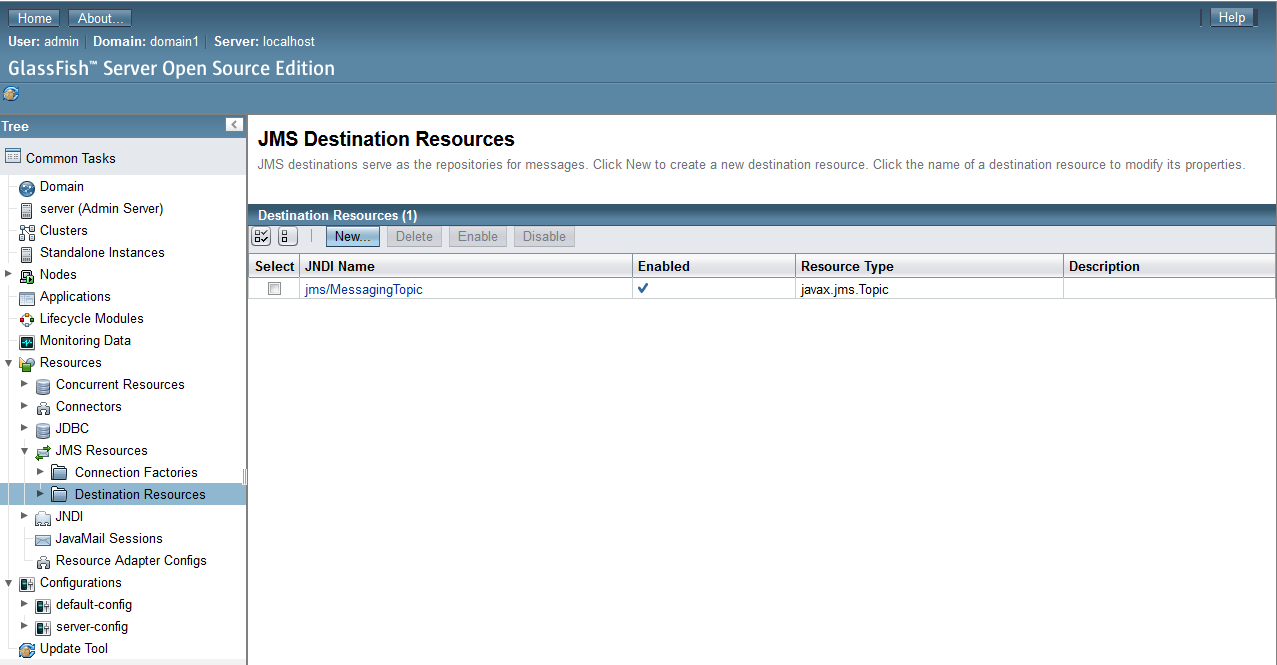Open Help from the top banner

(x=1232, y=17)
